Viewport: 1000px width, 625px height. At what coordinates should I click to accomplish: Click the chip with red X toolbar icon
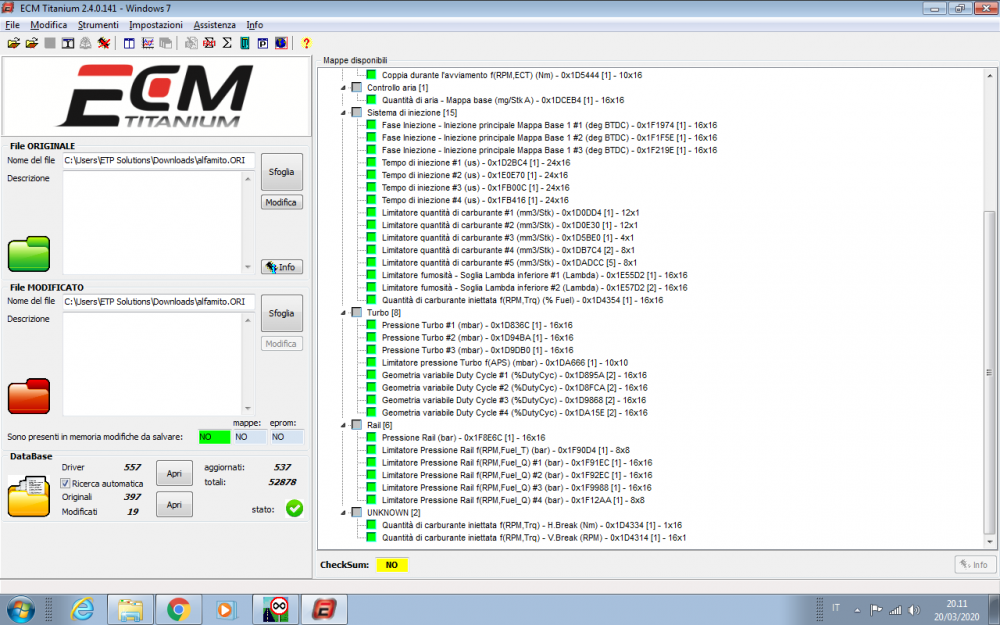[x=103, y=43]
